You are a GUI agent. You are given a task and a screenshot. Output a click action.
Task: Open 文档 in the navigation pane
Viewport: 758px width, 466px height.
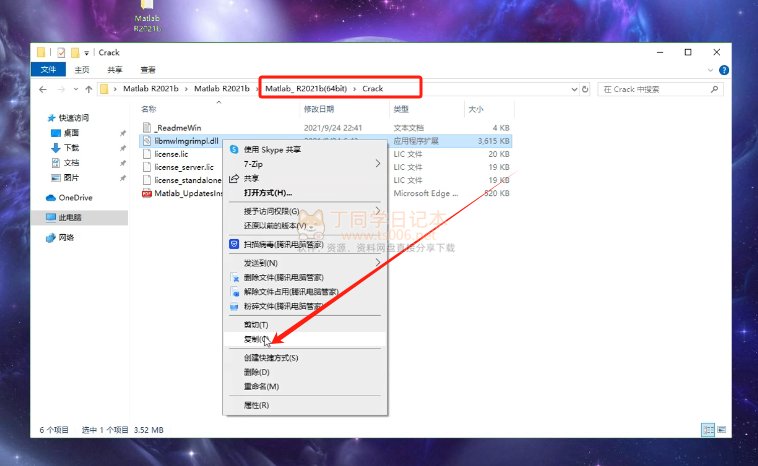[65, 163]
